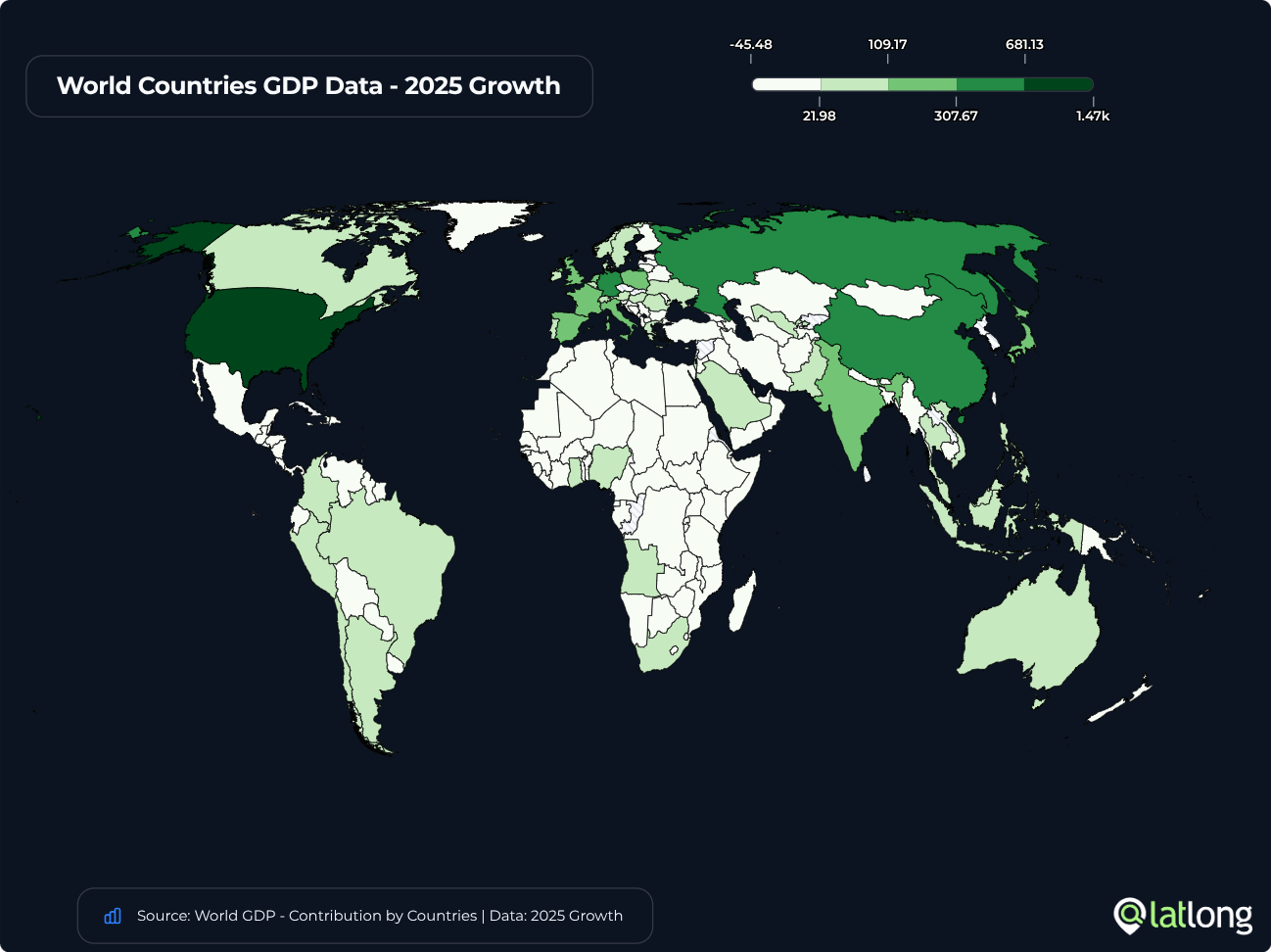Click Spain on the map
Image resolution: width=1271 pixels, height=952 pixels.
568,326
